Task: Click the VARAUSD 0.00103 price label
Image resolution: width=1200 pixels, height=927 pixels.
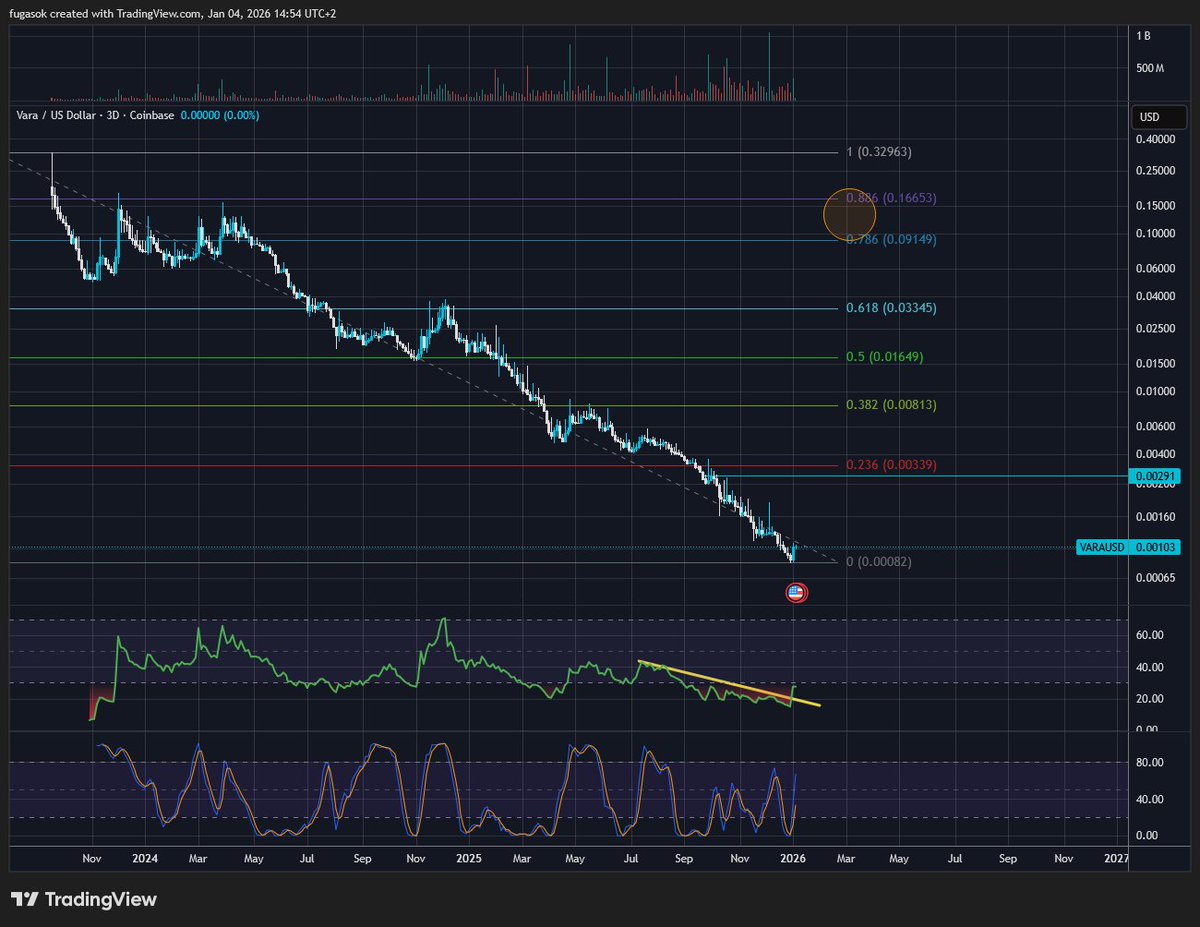Action: pyautogui.click(x=1127, y=547)
